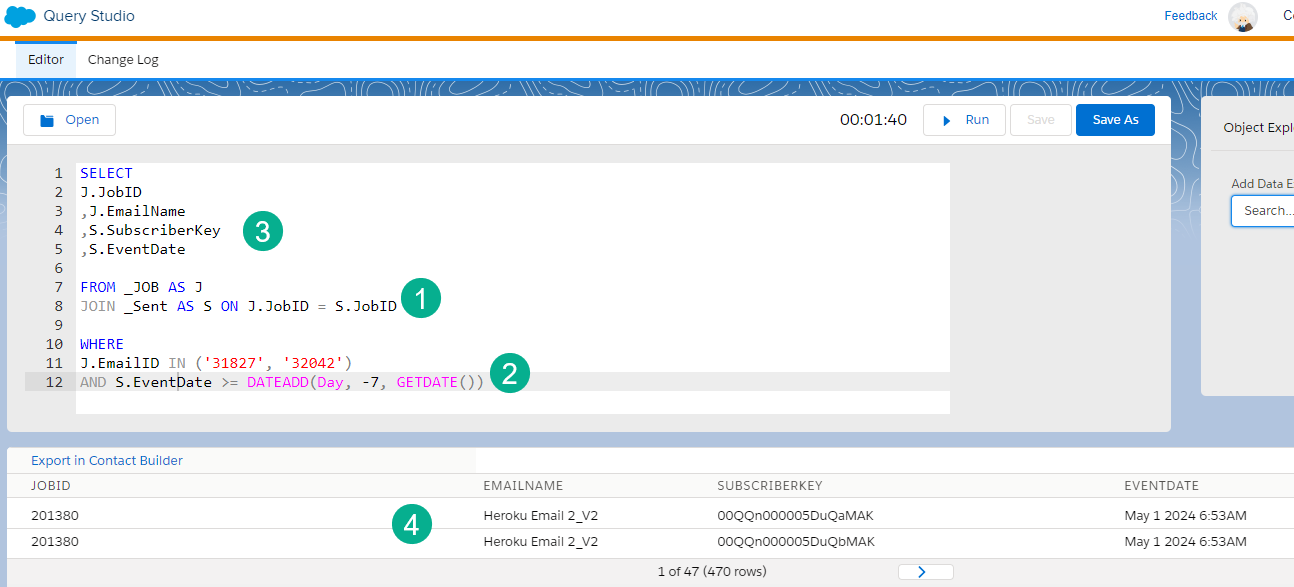Select the Editor tab
1294x587 pixels.
point(45,59)
